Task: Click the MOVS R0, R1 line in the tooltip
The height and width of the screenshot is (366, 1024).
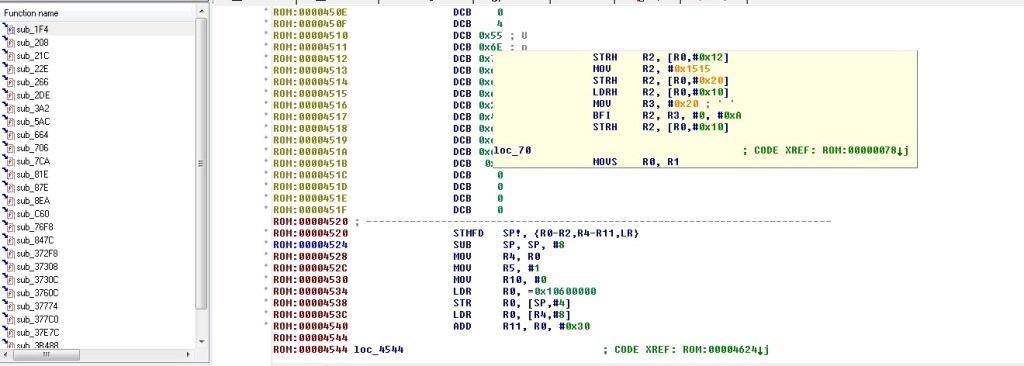Action: (x=636, y=161)
